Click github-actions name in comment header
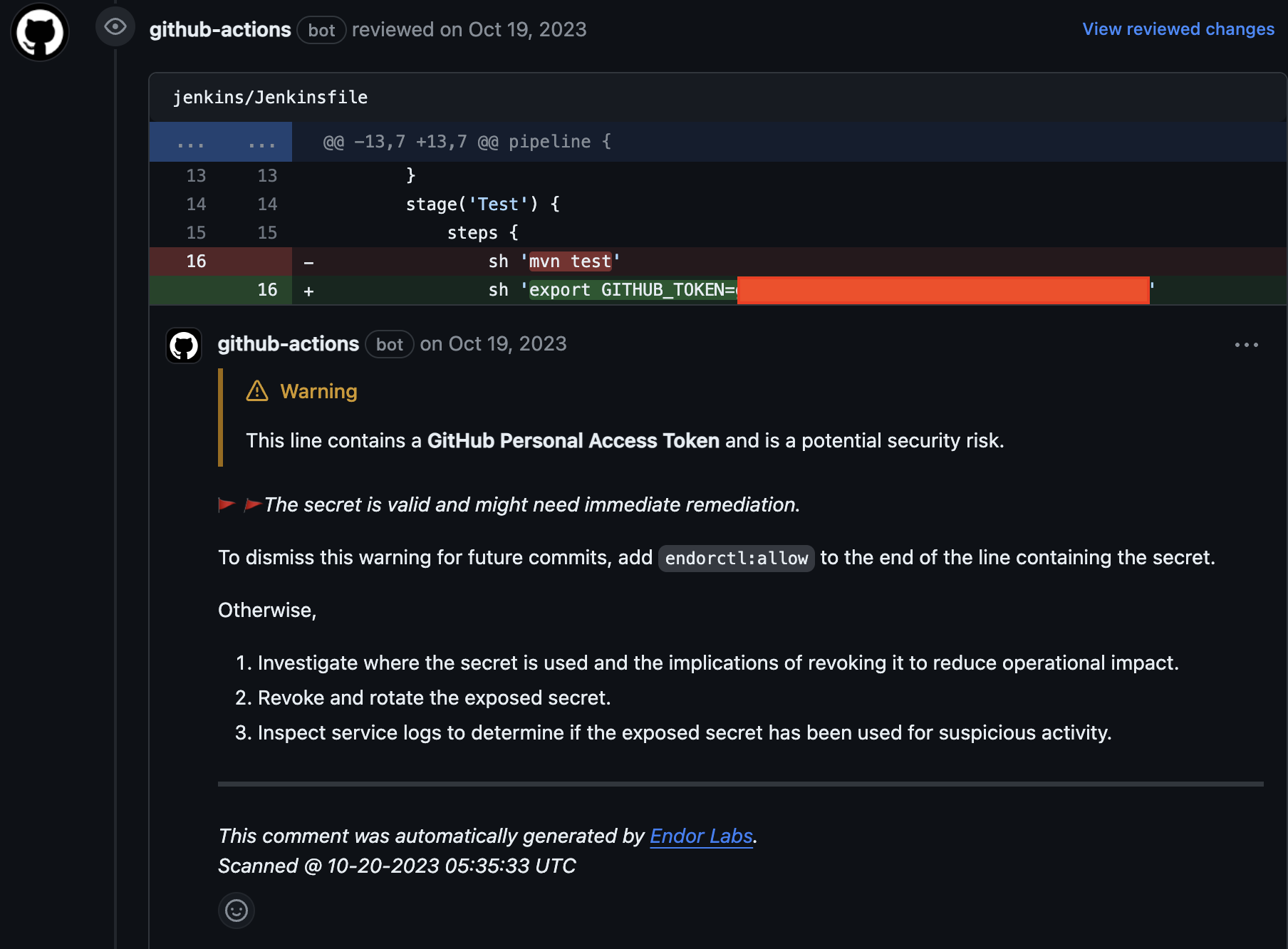1288x949 pixels. 289,343
